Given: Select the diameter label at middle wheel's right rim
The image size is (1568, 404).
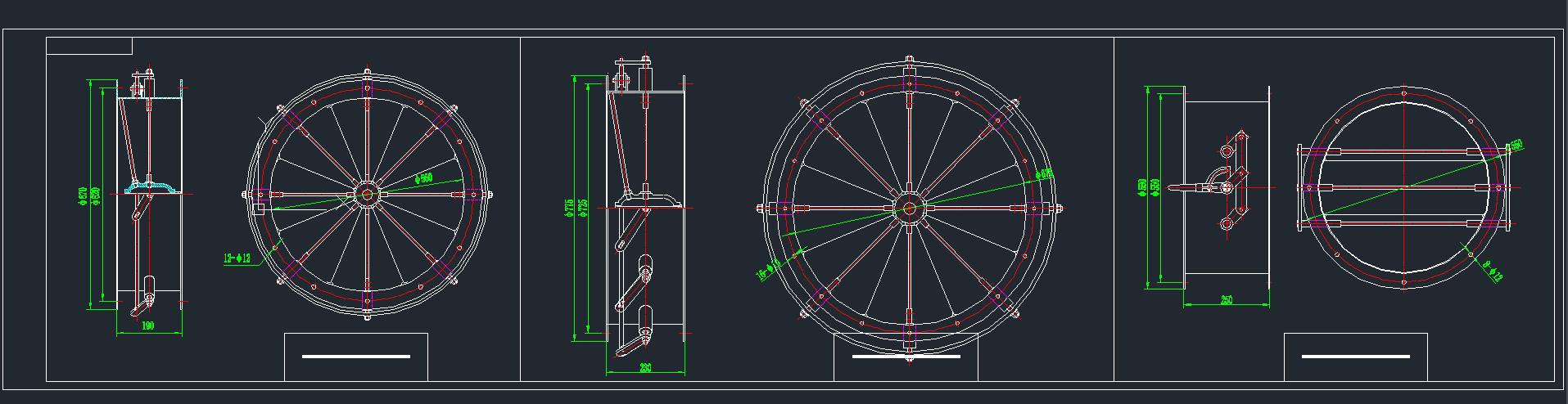Looking at the screenshot, I should [1044, 174].
